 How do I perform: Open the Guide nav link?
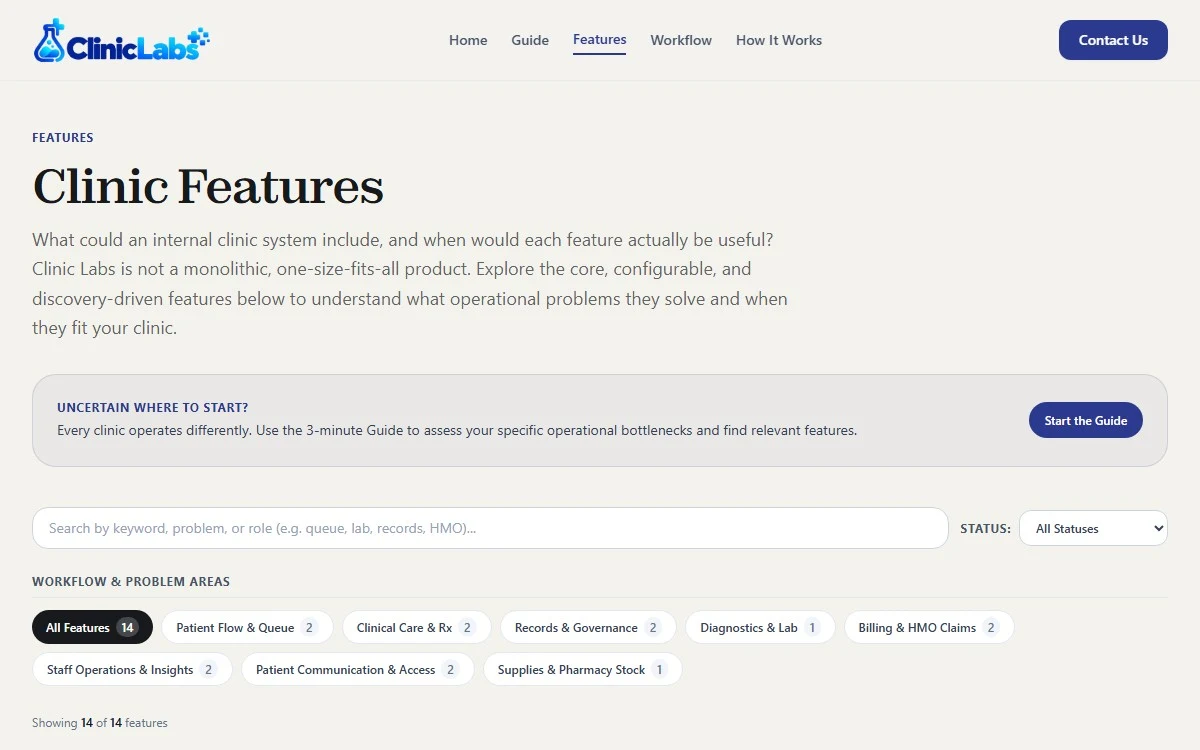tap(530, 40)
